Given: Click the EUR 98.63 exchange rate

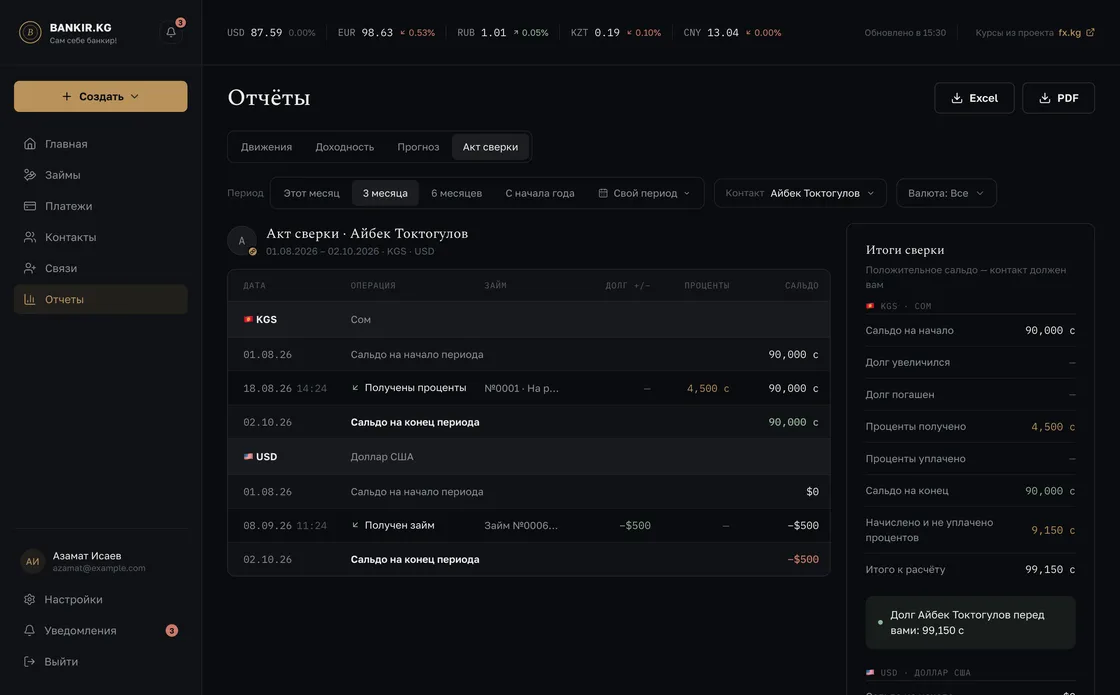Looking at the screenshot, I should (386, 33).
